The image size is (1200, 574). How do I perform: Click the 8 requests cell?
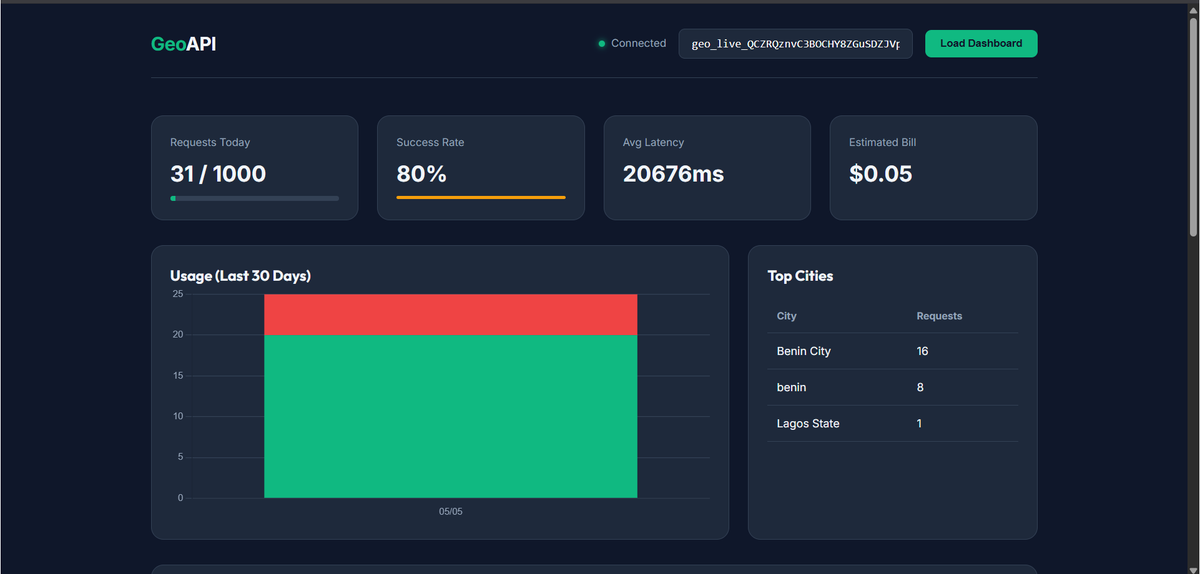[x=920, y=387]
